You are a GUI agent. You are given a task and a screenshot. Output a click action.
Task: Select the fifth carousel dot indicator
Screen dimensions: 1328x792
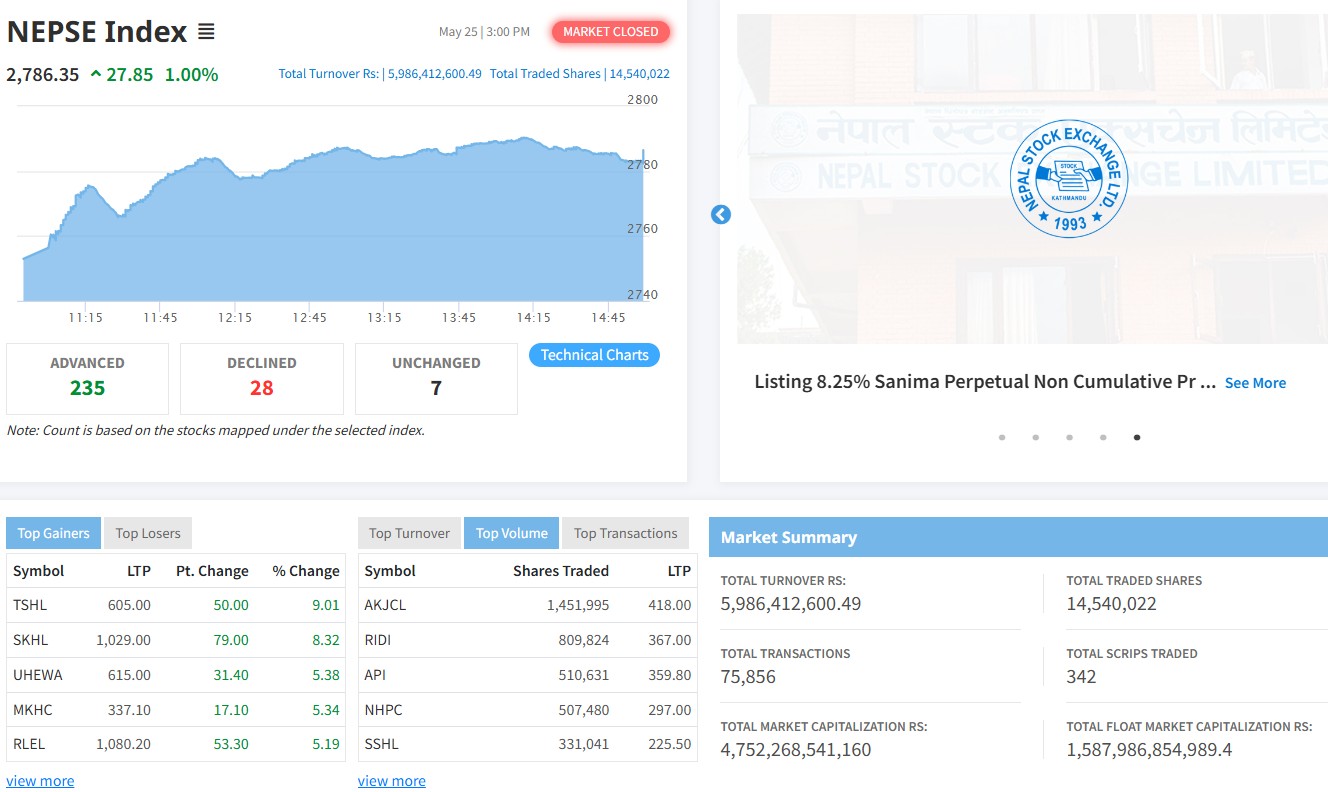1137,437
